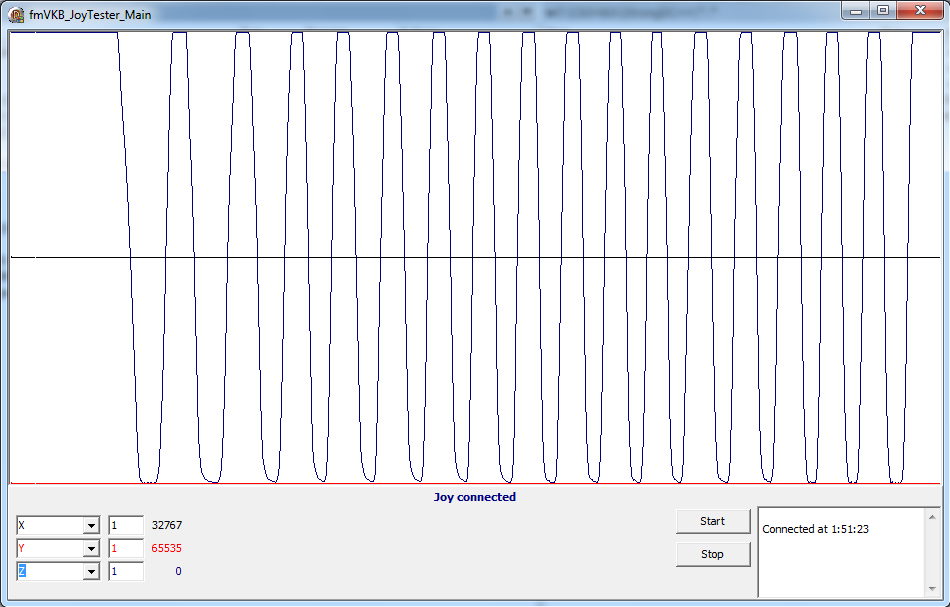This screenshot has height=607, width=950.
Task: Maximize the JoyTester window
Action: (x=883, y=10)
